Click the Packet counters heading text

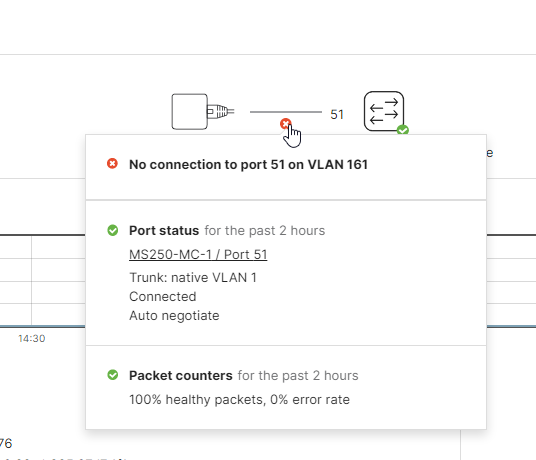181,376
